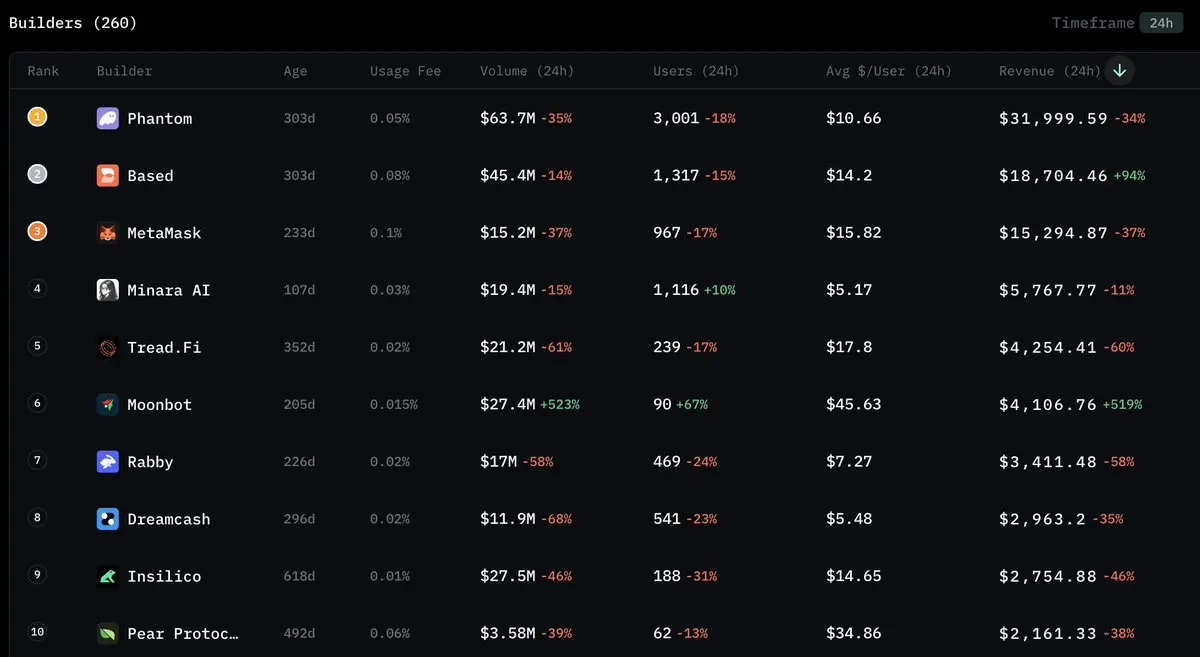Click the silver rank 2 medal badge
The image size is (1200, 657).
(x=37, y=174)
